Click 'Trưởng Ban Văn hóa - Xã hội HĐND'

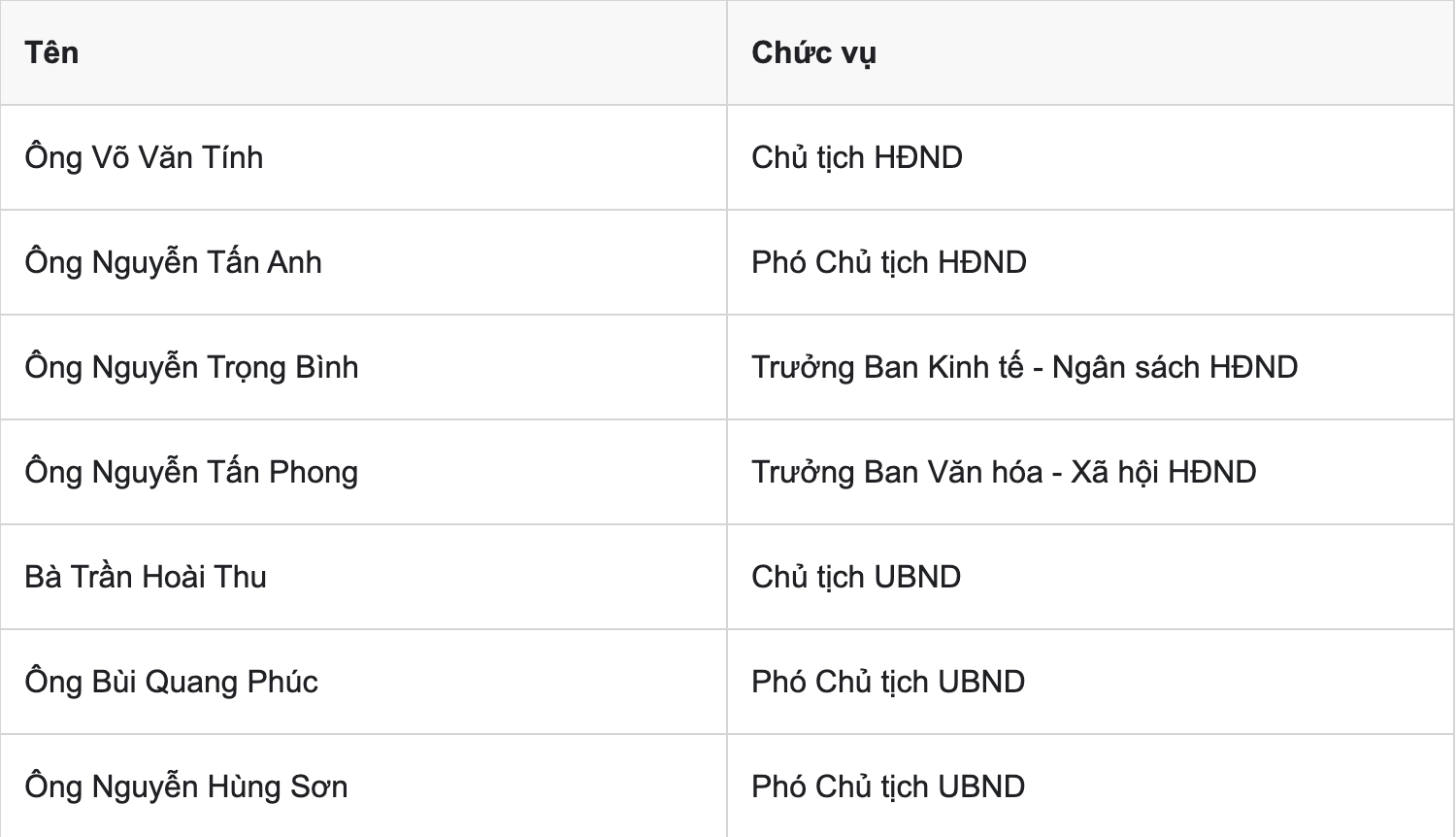(x=1004, y=472)
